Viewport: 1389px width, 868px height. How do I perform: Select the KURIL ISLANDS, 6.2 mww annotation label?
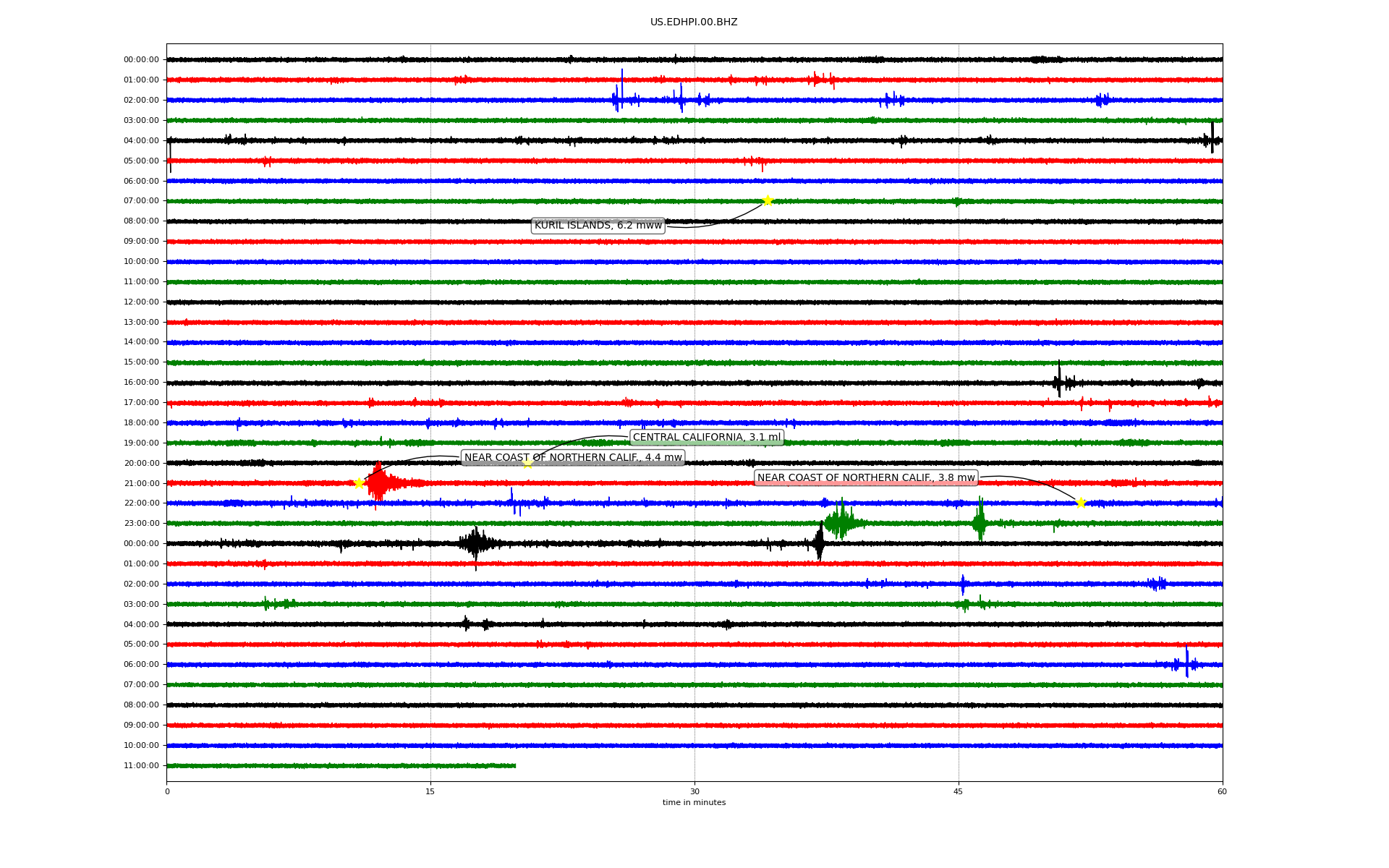click(x=598, y=226)
